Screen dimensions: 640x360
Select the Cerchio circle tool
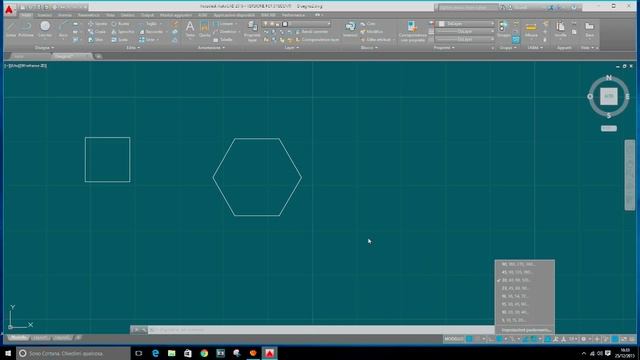click(x=45, y=29)
